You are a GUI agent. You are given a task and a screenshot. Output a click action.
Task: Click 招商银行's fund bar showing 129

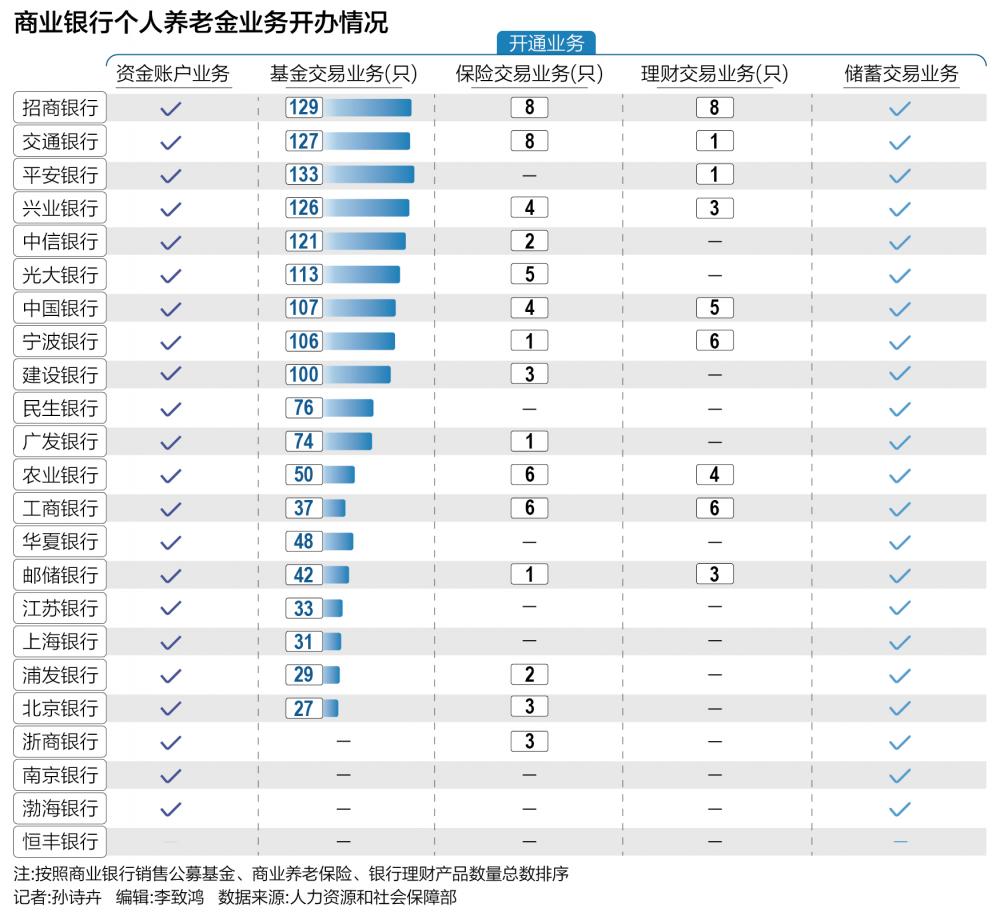tap(368, 107)
